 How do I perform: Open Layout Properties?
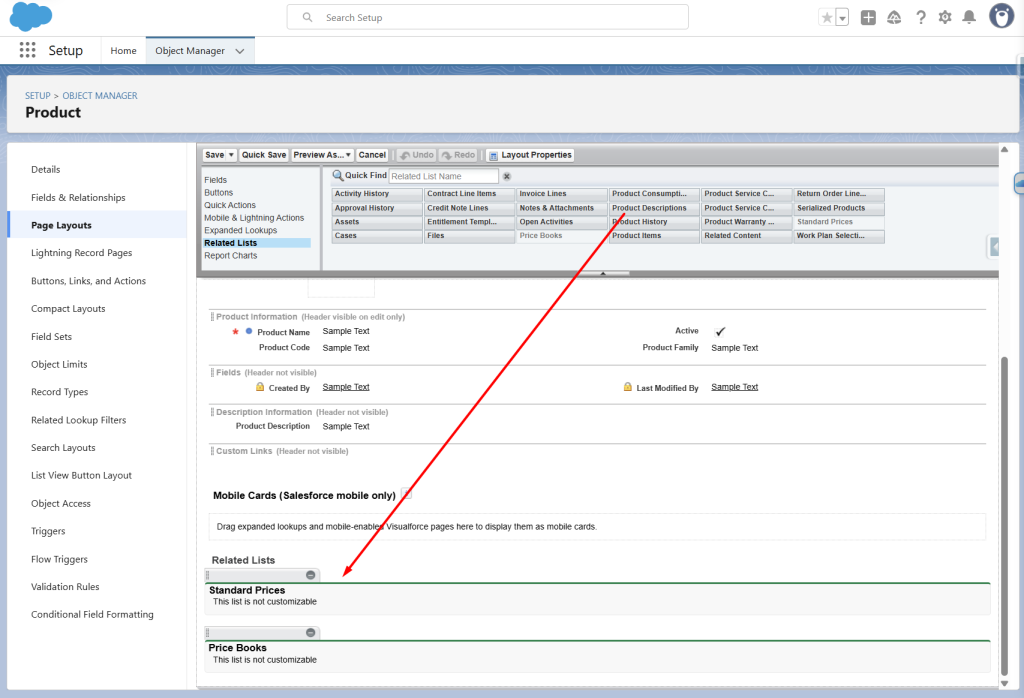530,155
